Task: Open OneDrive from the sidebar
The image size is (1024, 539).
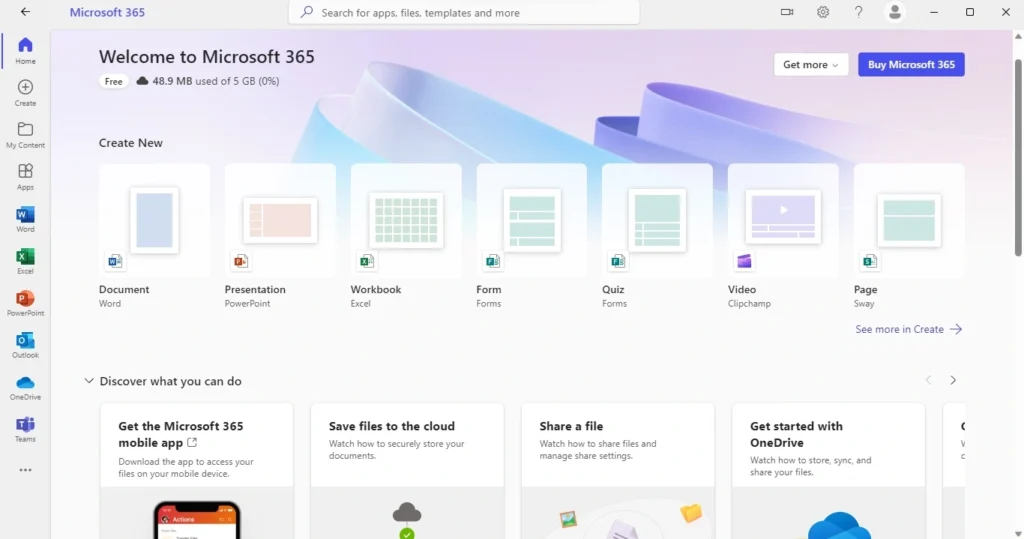Action: (x=25, y=387)
